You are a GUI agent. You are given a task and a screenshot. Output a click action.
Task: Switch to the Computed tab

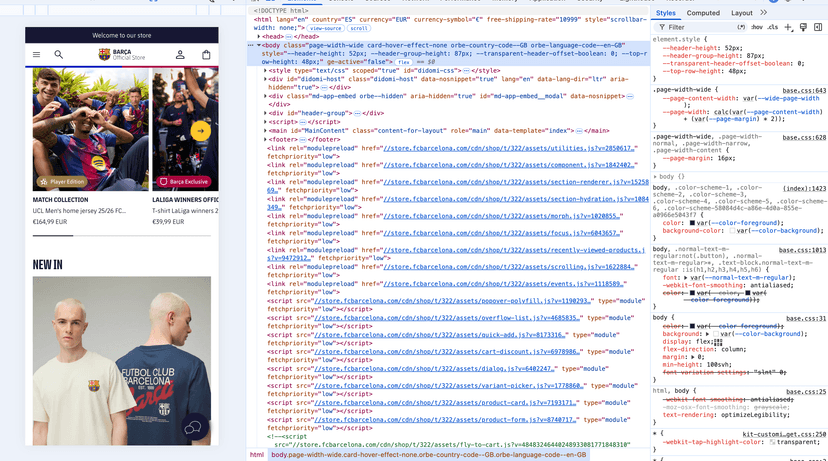[703, 13]
